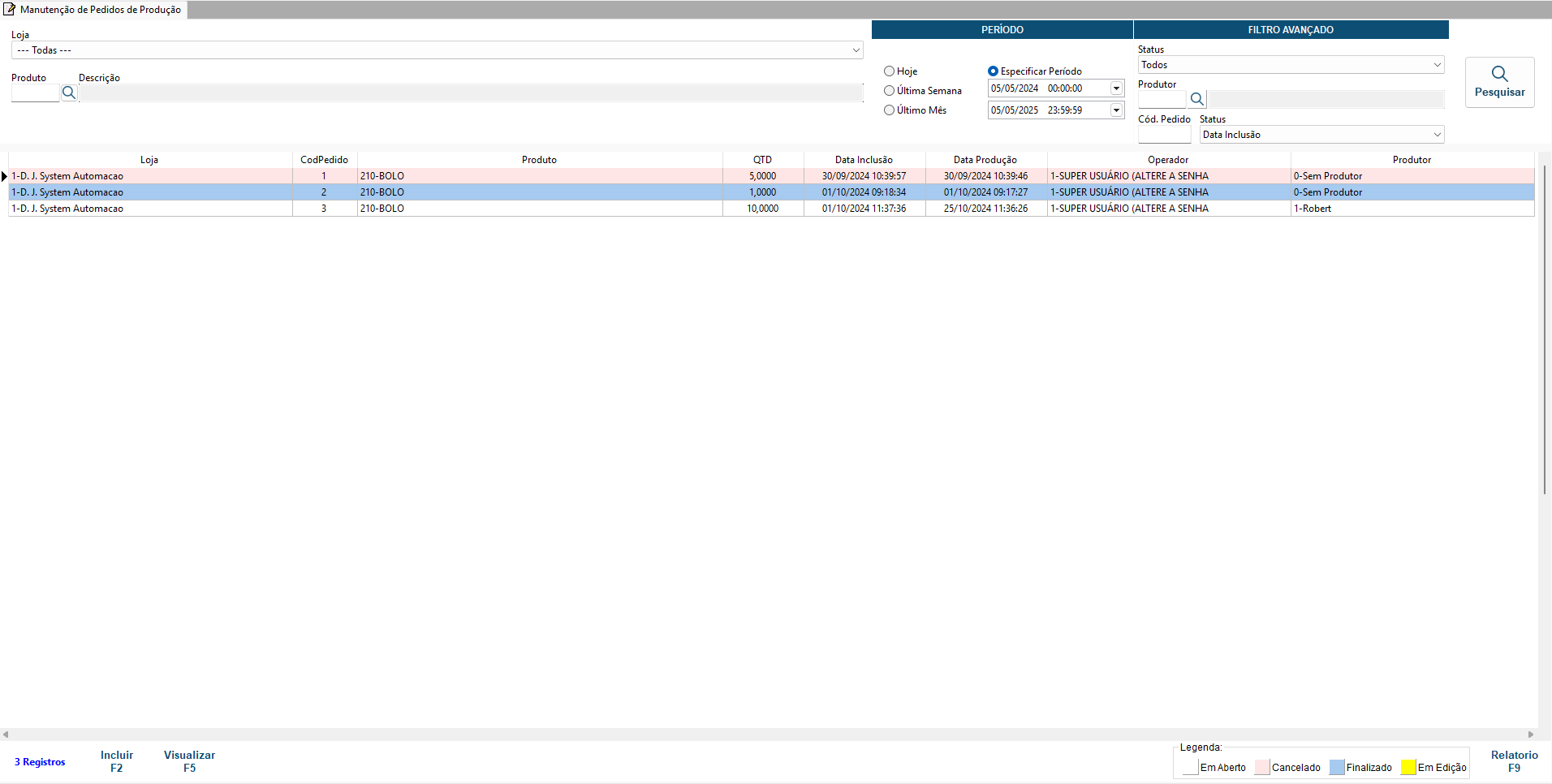Select order row with CodPedido 1
The image size is (1552, 784).
(771, 176)
